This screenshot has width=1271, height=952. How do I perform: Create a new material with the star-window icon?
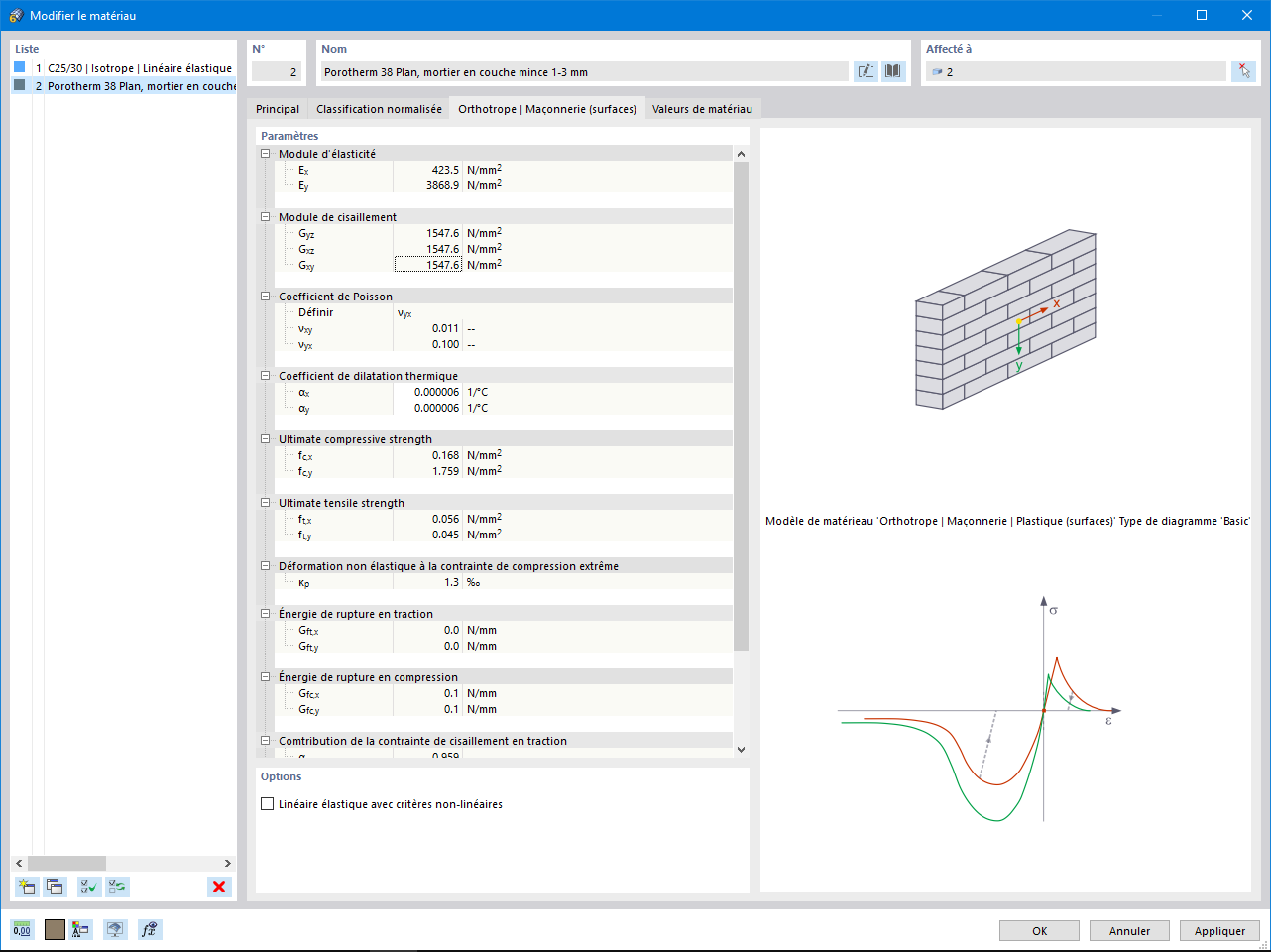coord(27,887)
